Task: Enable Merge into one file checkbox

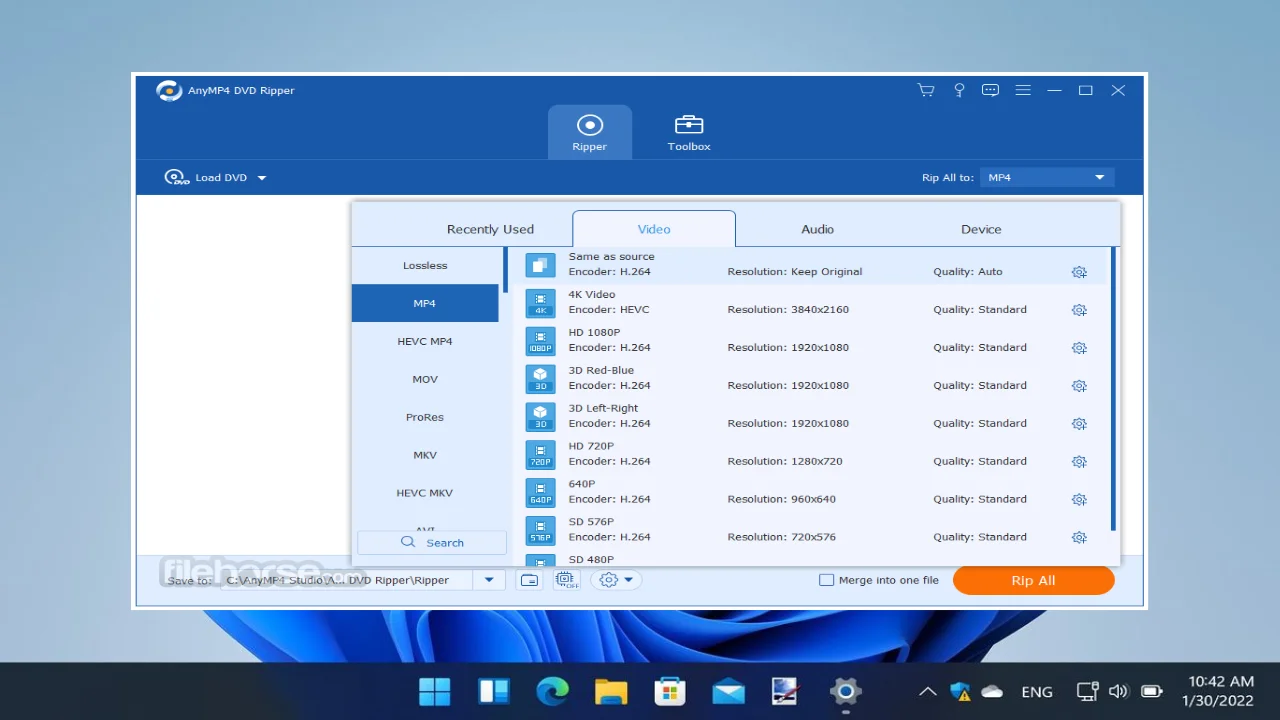Action: (826, 580)
